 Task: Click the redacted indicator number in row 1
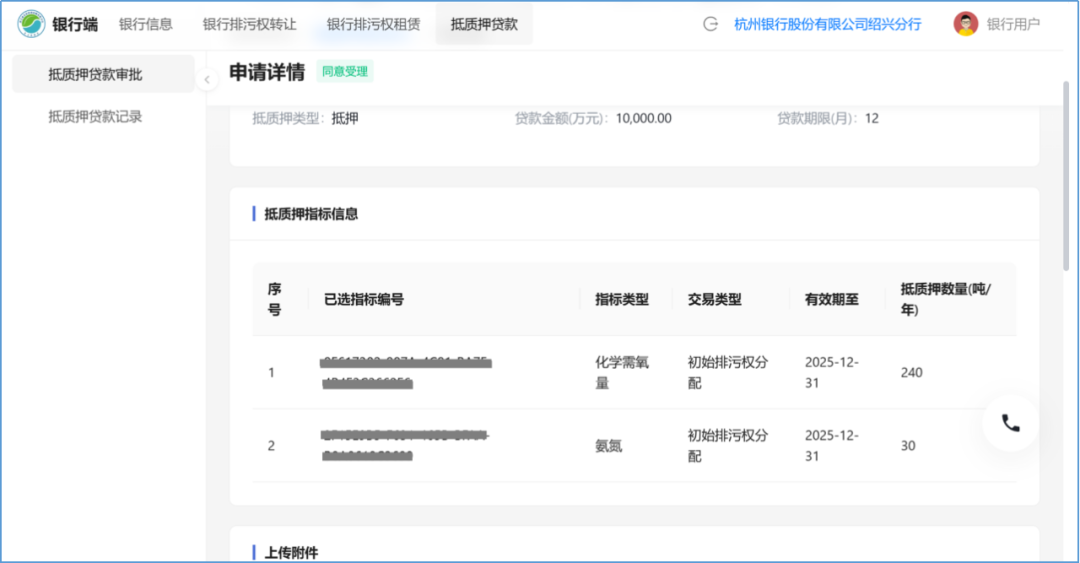click(406, 373)
